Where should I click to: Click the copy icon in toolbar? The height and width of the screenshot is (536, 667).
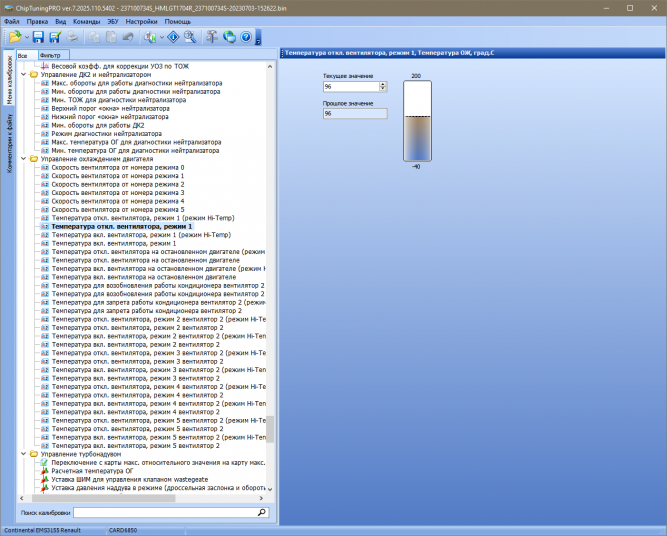pyautogui.click(x=94, y=37)
